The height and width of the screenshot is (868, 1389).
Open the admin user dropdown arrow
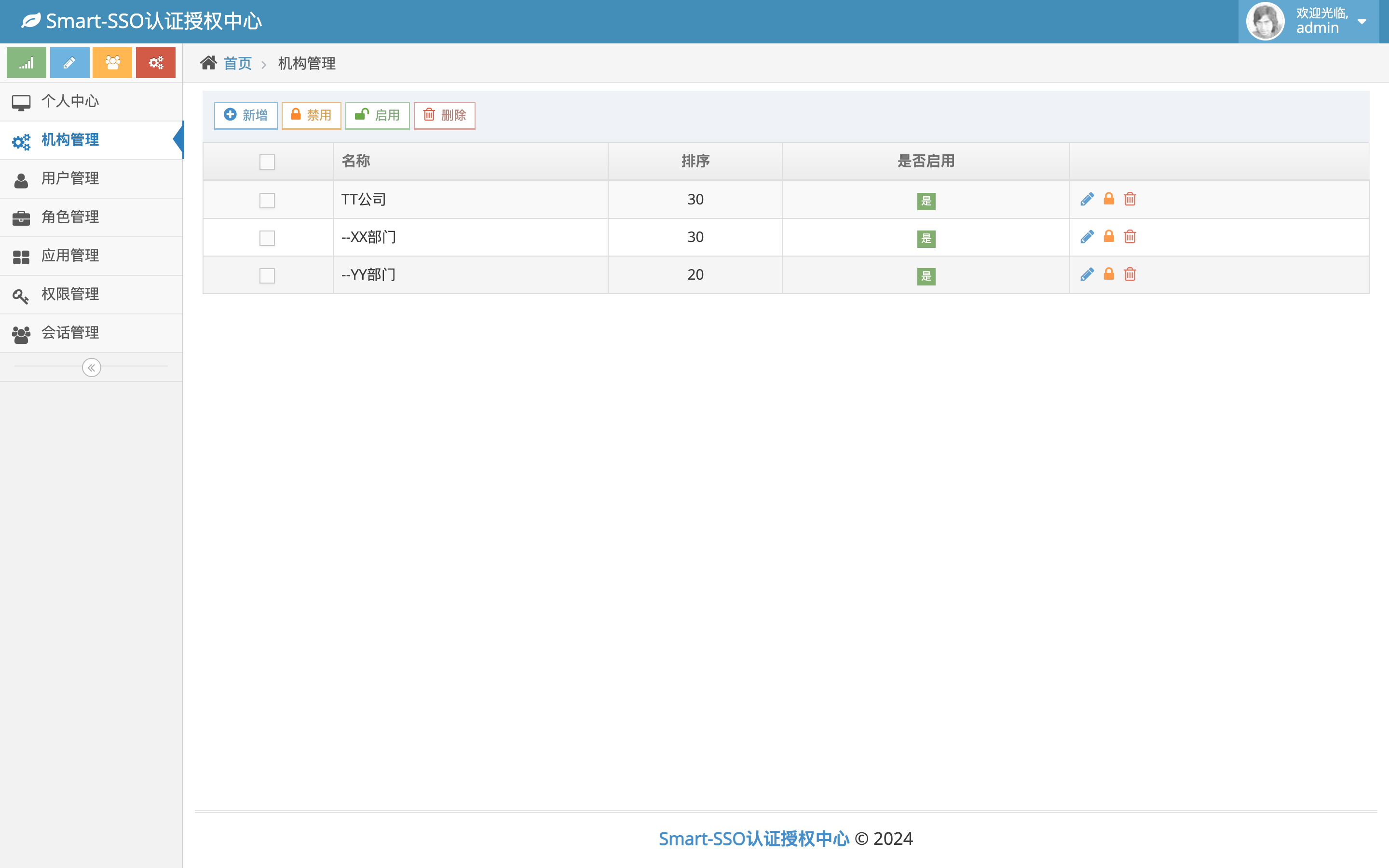[1362, 22]
